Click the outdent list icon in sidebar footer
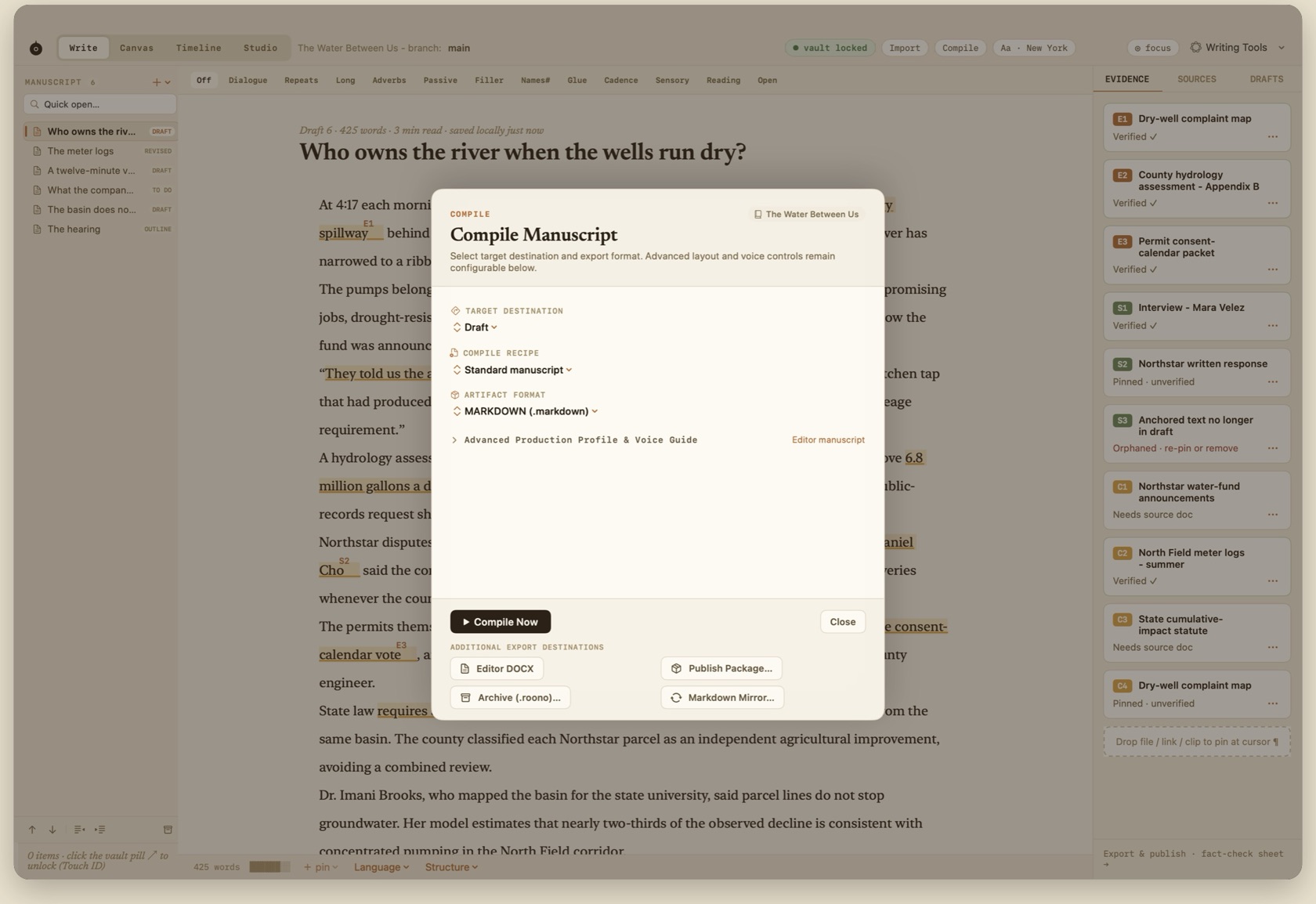This screenshot has height=904, width=1316. point(79,830)
